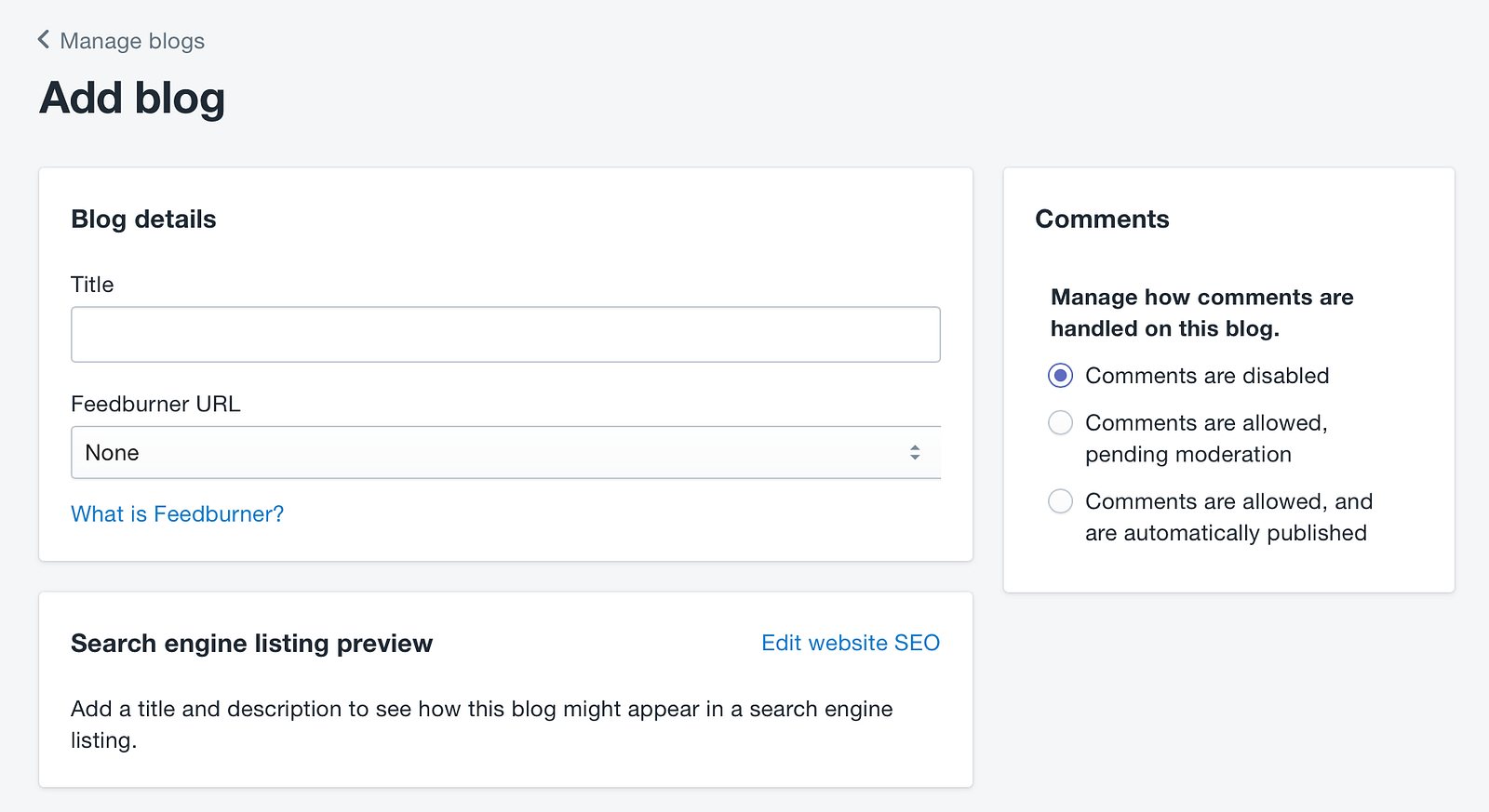Click the 'Comments' card heading
1489x812 pixels.
click(x=1102, y=220)
